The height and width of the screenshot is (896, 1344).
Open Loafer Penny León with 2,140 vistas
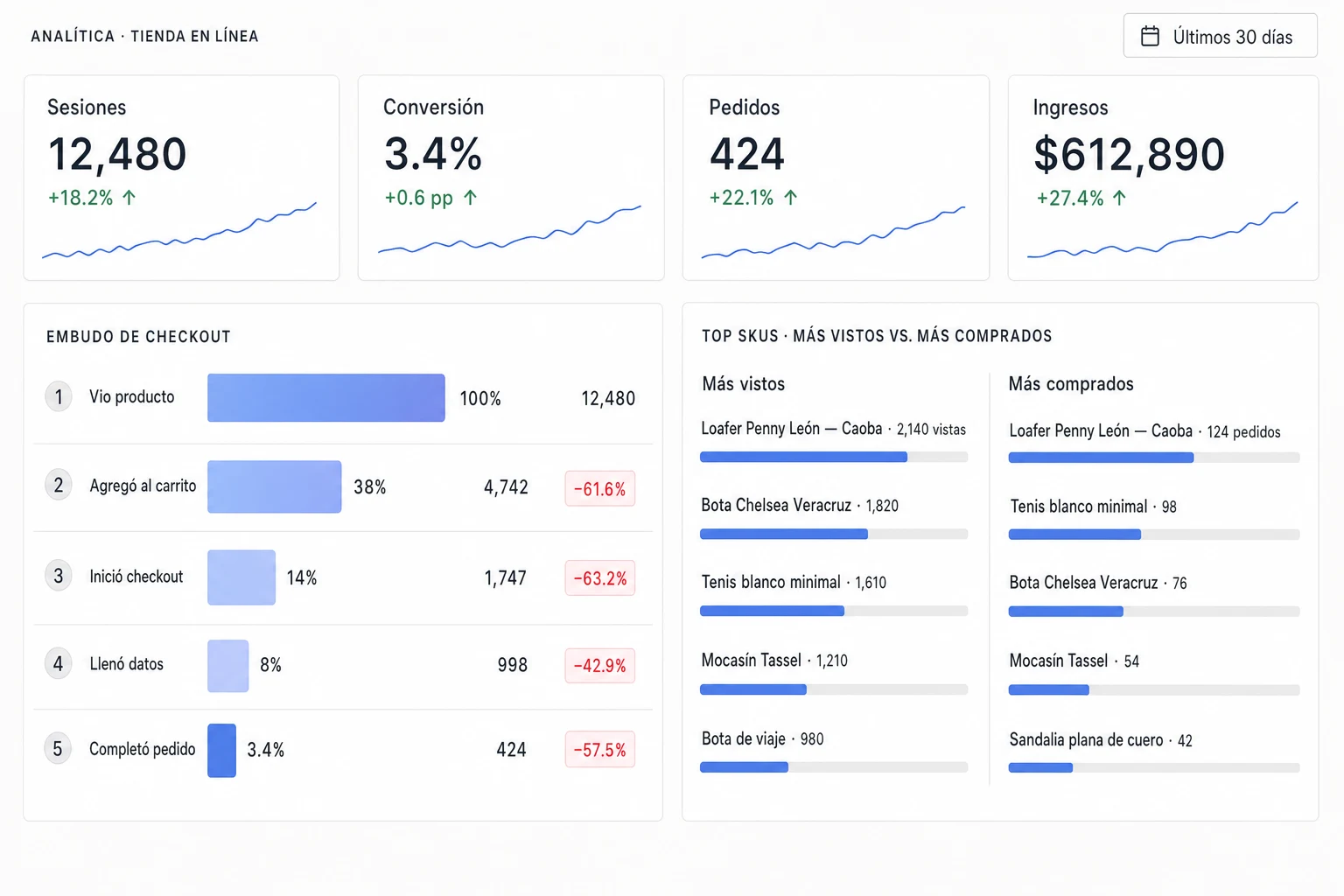click(x=834, y=429)
